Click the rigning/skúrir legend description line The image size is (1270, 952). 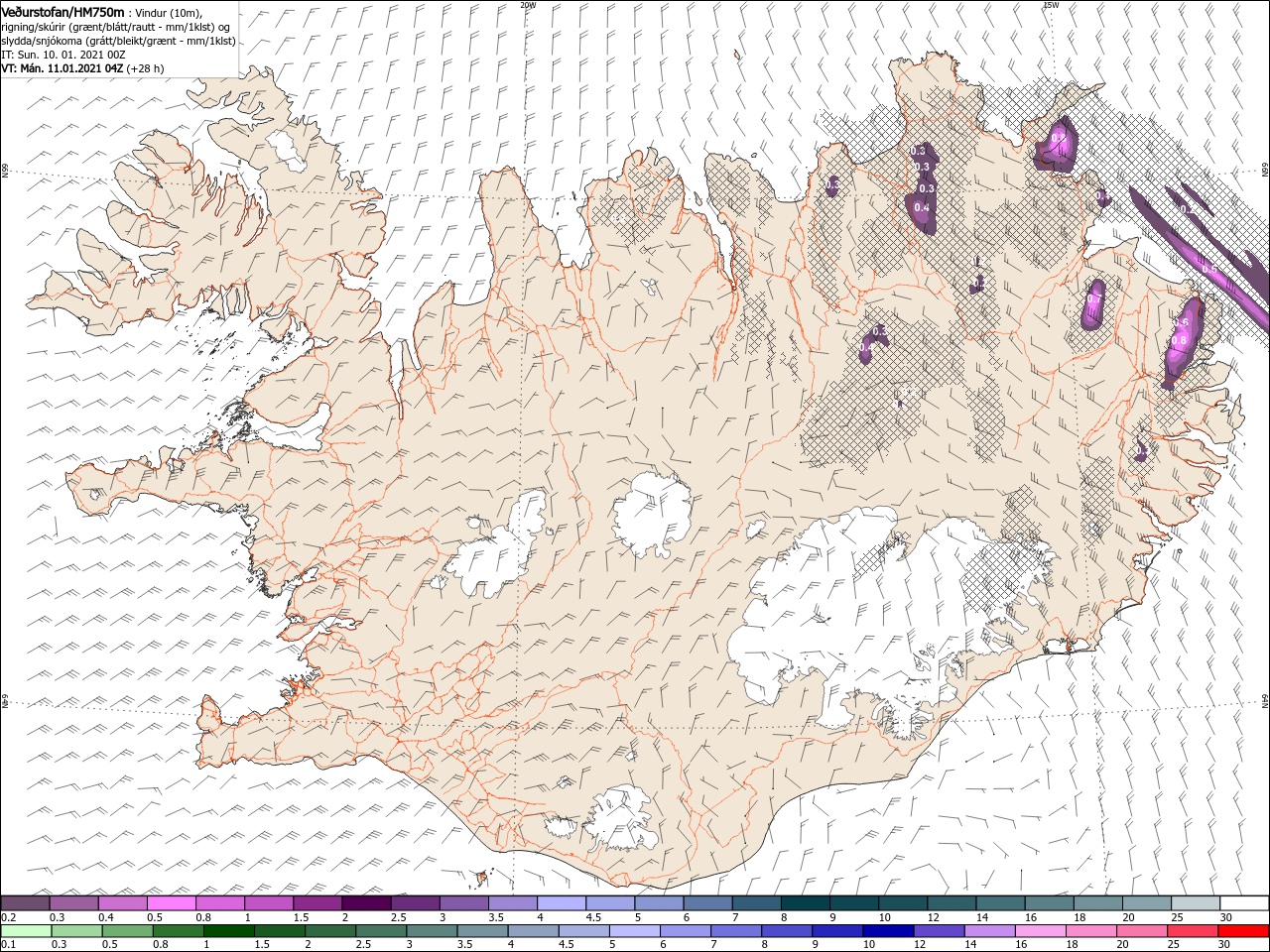116,27
